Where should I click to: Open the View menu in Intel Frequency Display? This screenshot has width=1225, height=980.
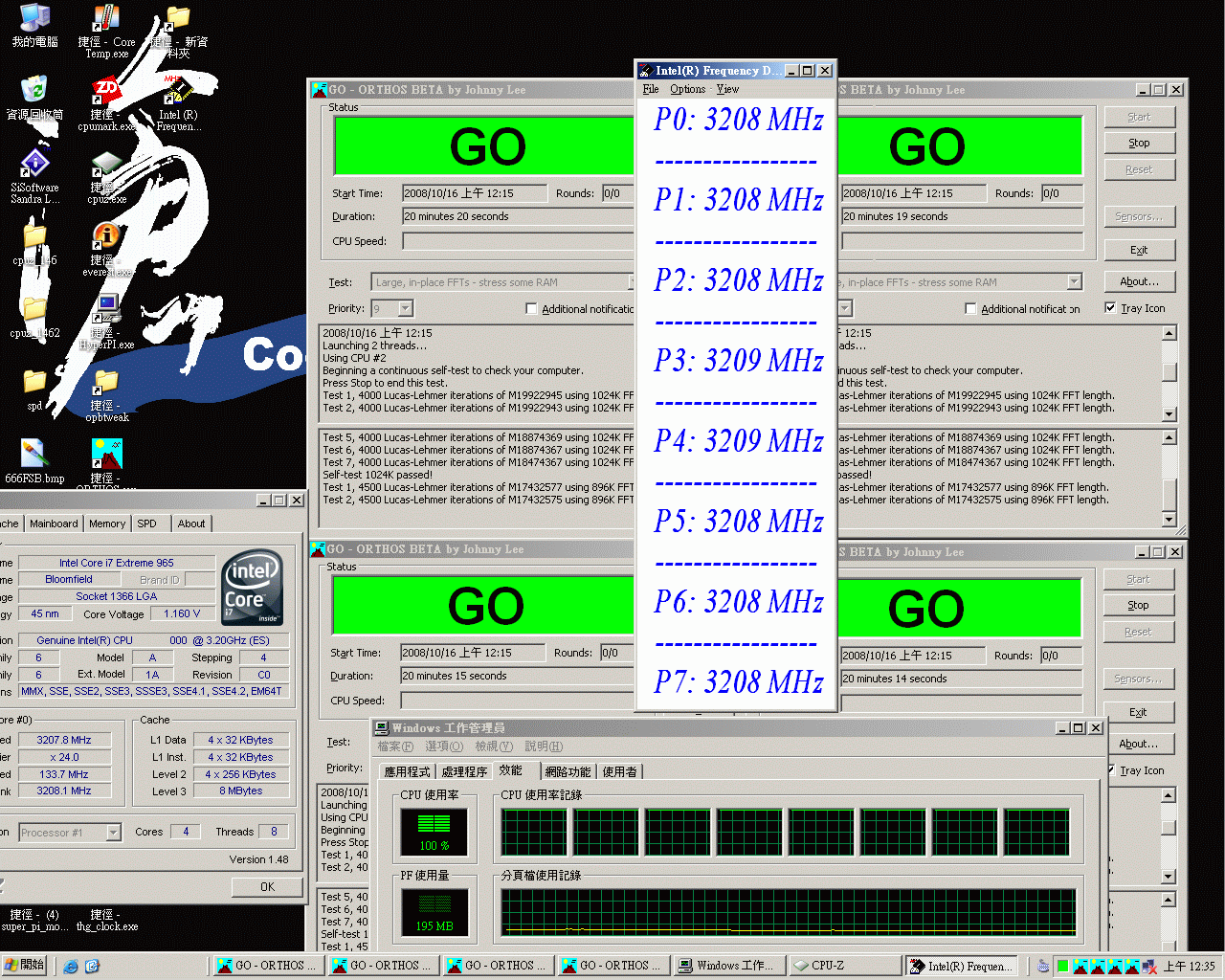coord(727,89)
